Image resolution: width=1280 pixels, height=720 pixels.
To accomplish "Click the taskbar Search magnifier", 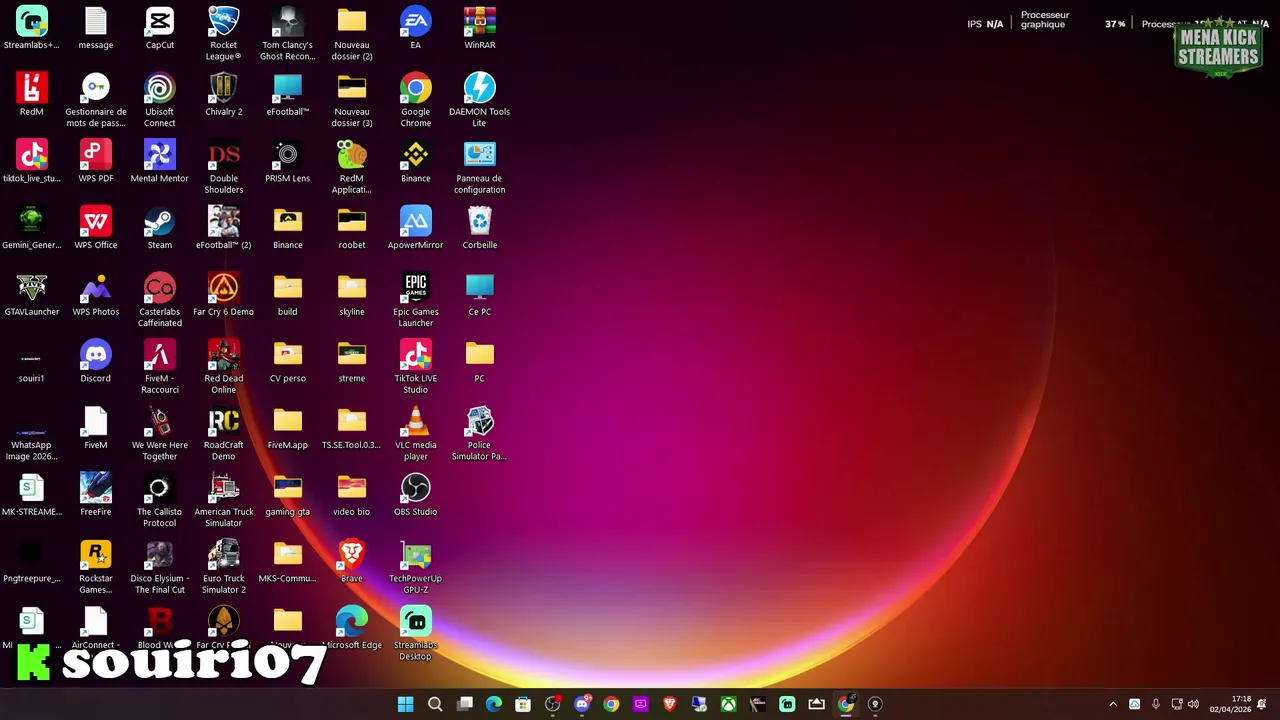I will [435, 704].
